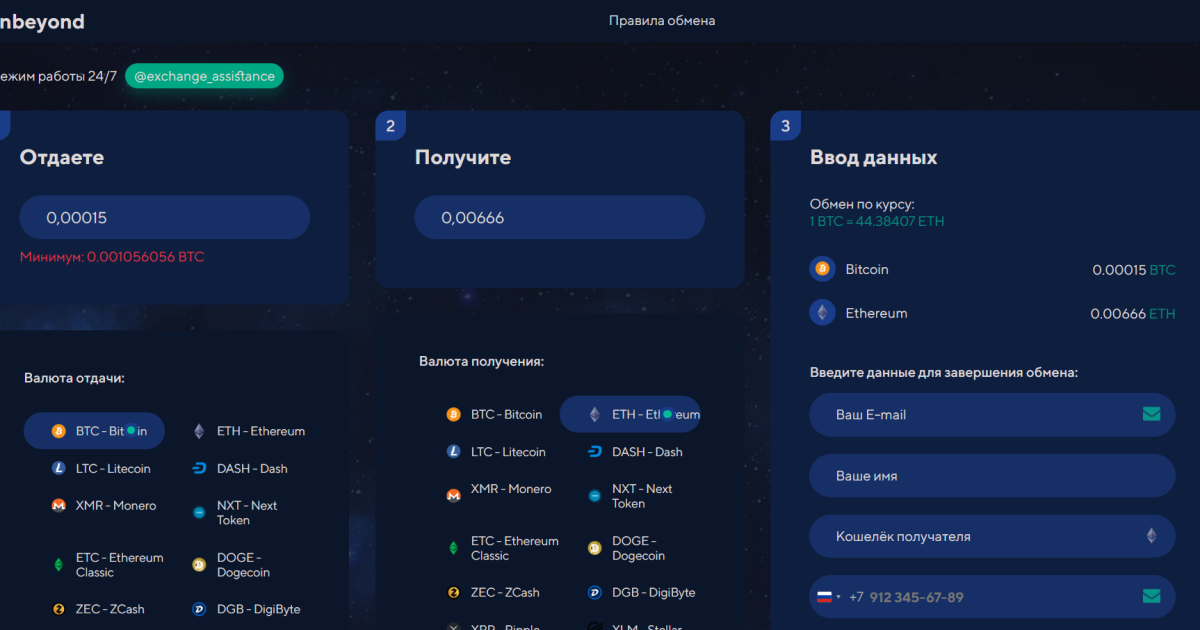Image resolution: width=1200 pixels, height=630 pixels.
Task: Pick XMR - Monero in give currency list
Action: point(103,505)
